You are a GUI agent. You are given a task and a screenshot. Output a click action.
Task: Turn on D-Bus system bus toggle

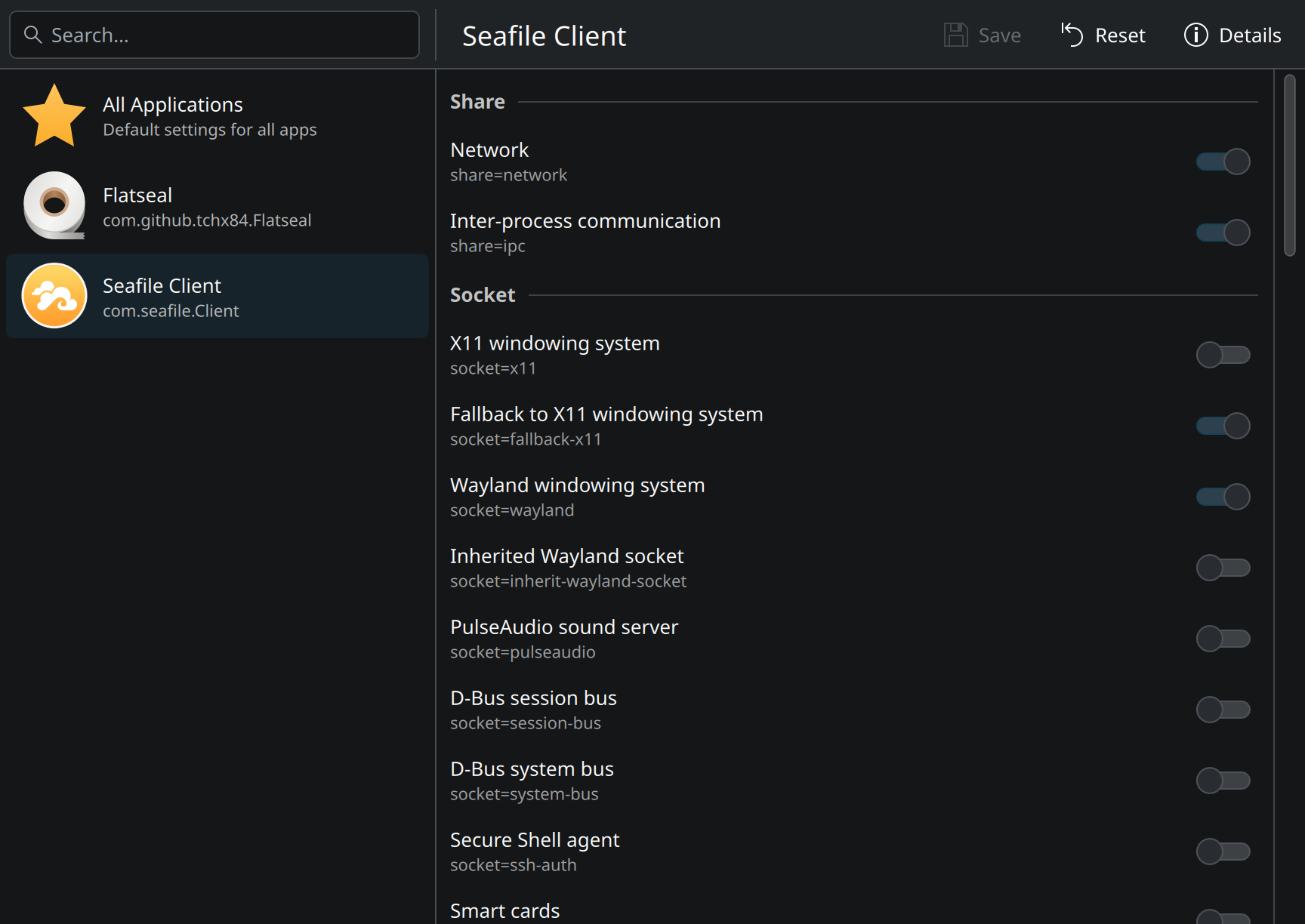(1223, 781)
